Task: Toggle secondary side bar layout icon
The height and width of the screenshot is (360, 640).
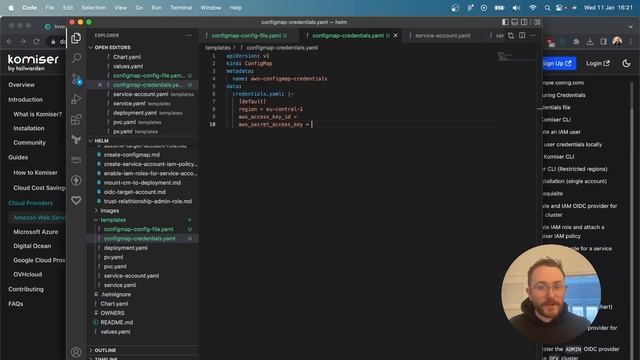Action: click(x=524, y=22)
